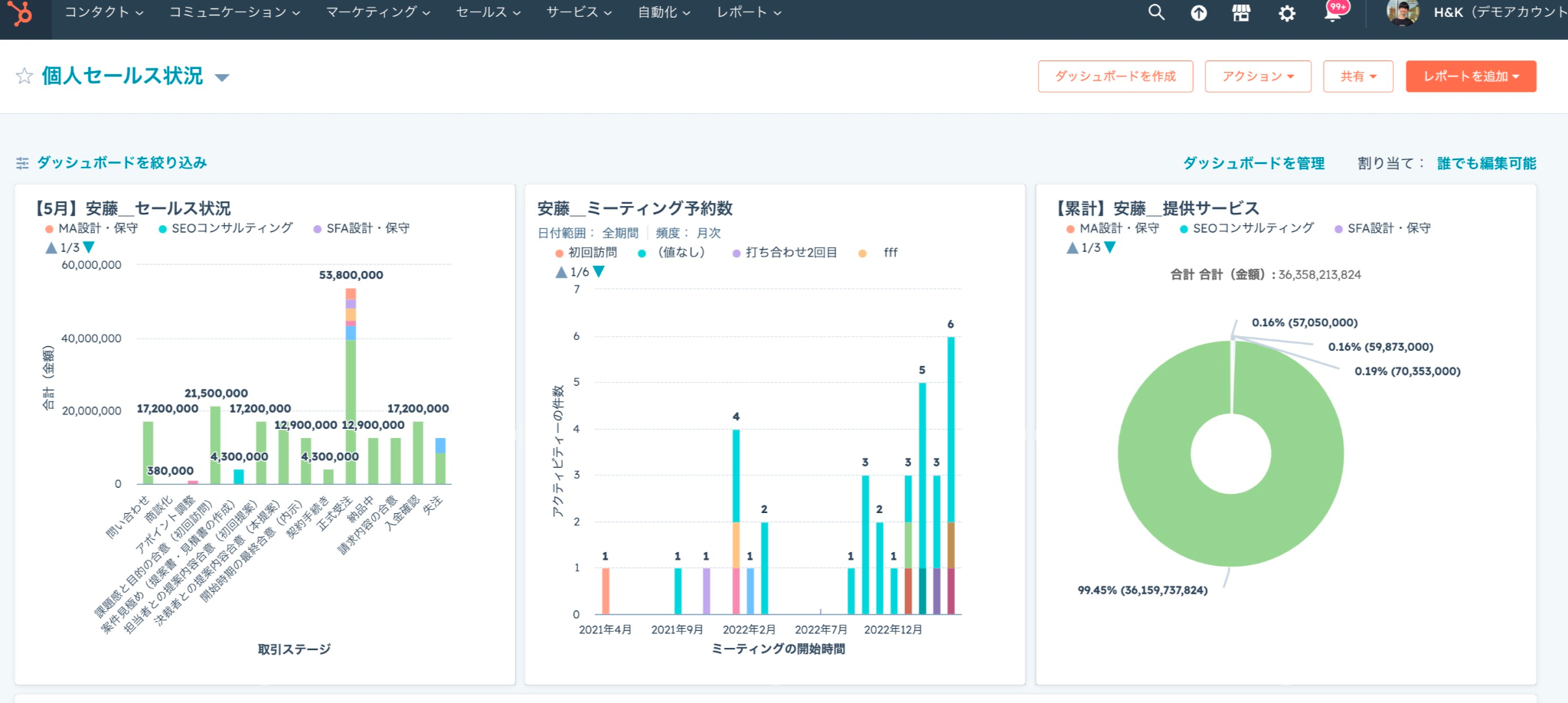Click the HubSpot sprocket logo
The height and width of the screenshot is (703, 1568).
21,13
